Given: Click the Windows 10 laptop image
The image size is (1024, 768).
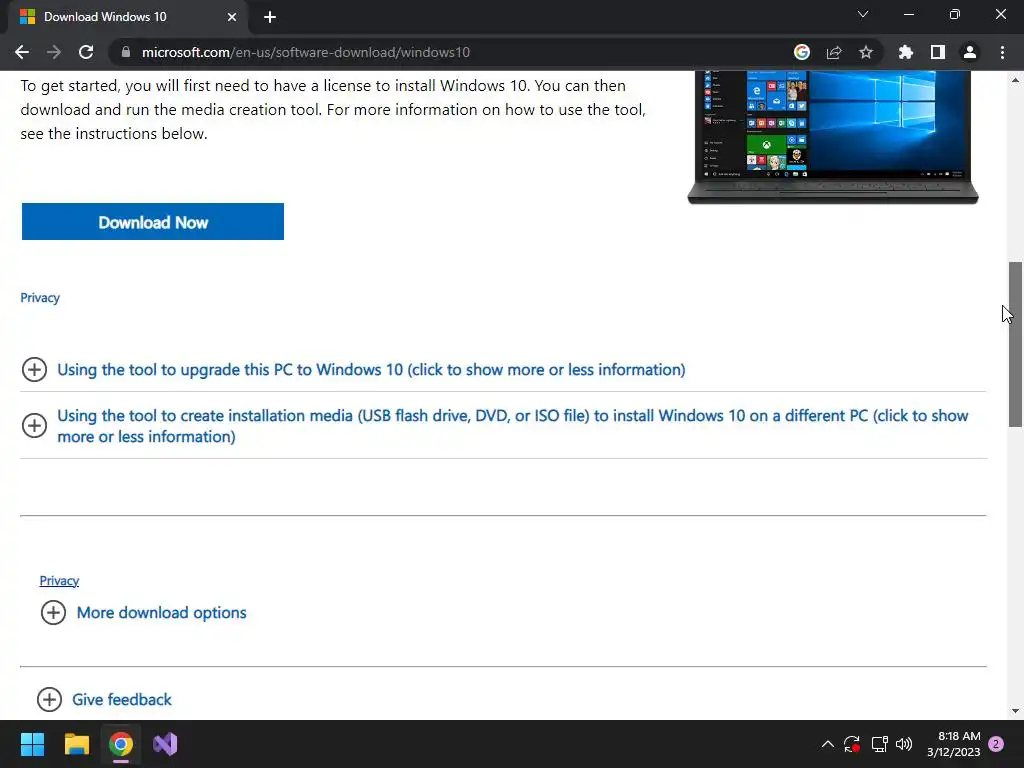Looking at the screenshot, I should (833, 137).
